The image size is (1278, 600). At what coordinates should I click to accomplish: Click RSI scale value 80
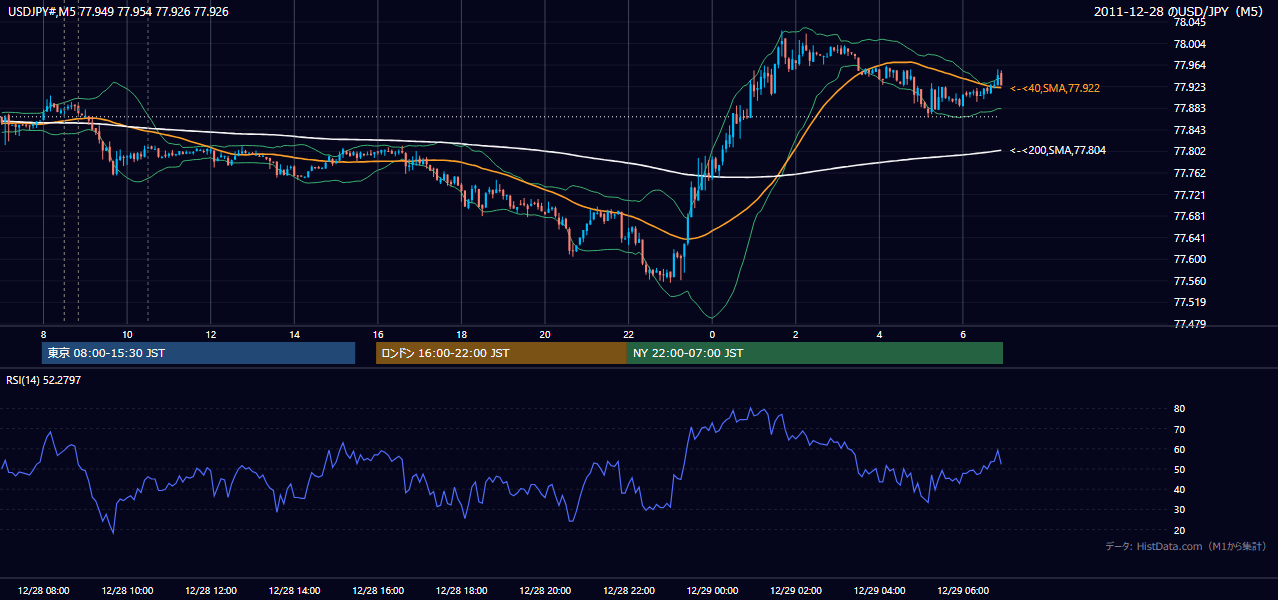pos(1180,409)
